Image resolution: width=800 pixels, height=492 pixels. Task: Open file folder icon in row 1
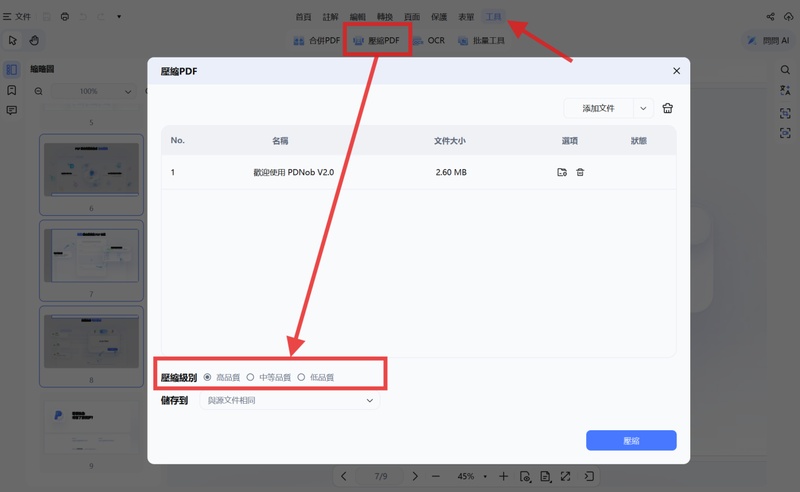562,173
